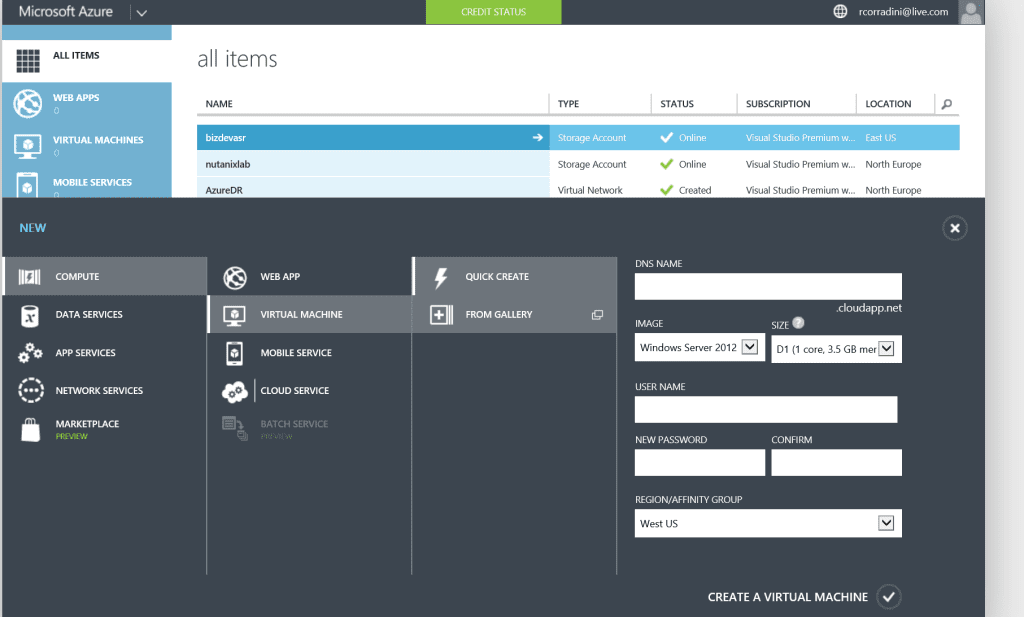Image resolution: width=1024 pixels, height=617 pixels.
Task: Open the Image dropdown Windows Server 2012
Action: (699, 347)
